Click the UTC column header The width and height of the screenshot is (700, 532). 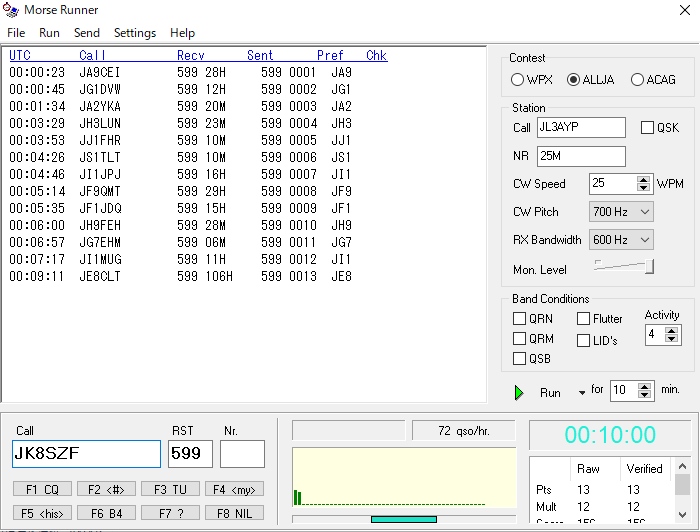(x=20, y=55)
